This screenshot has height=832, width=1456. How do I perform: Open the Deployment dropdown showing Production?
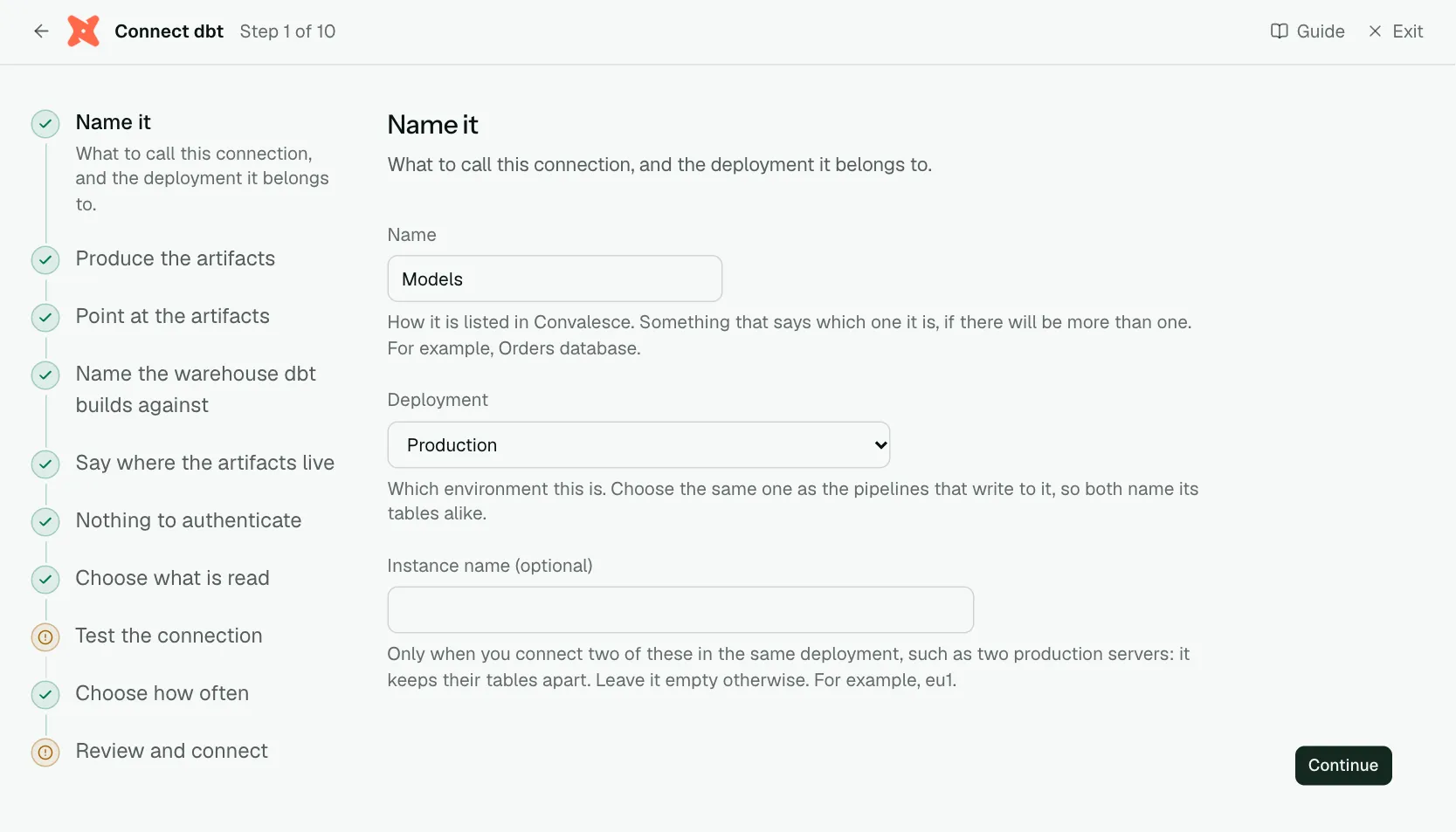638,445
